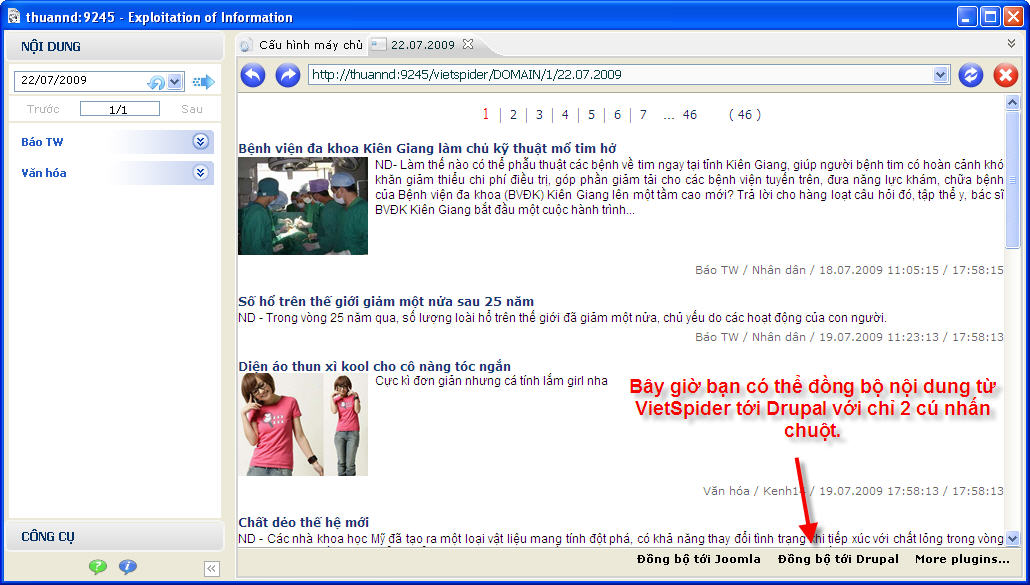Screen dimensions: 1030x585
Task: Close the 22.07.2009 tab
Action: click(x=468, y=45)
